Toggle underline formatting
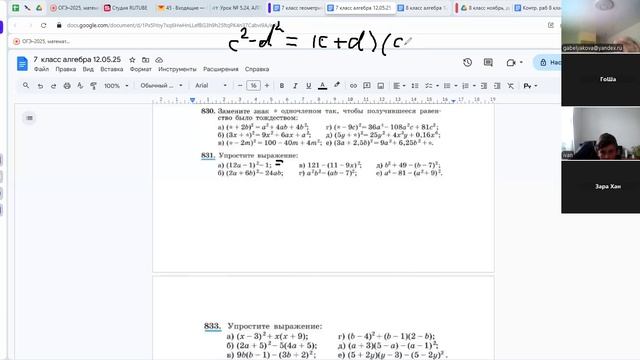Viewport: 640px width, 360px height. point(309,86)
